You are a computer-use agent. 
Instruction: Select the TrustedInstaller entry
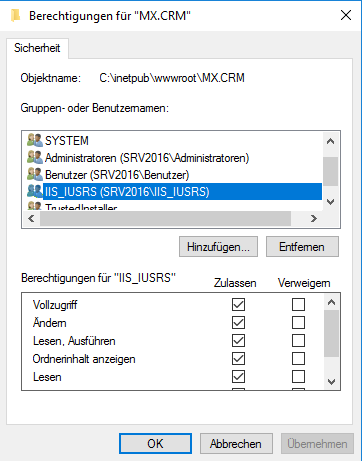(81, 207)
